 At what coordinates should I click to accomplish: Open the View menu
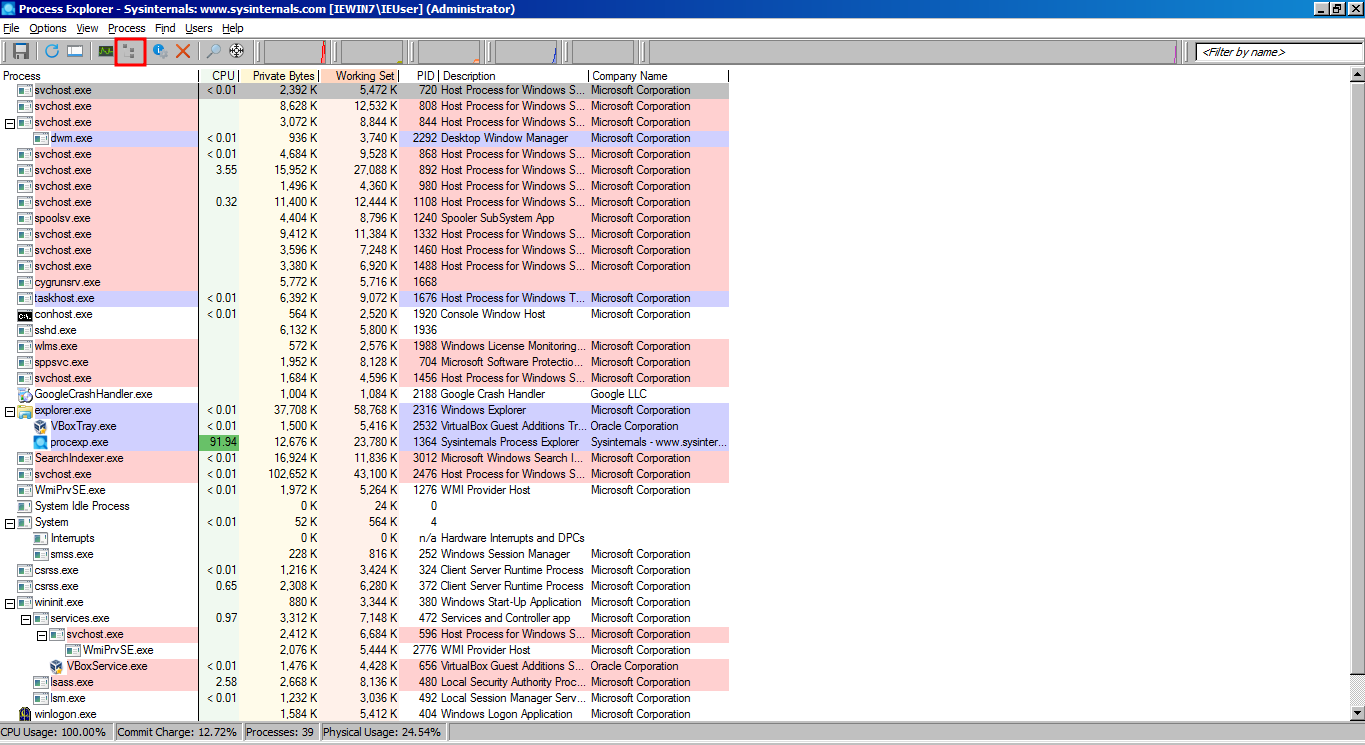click(x=87, y=28)
